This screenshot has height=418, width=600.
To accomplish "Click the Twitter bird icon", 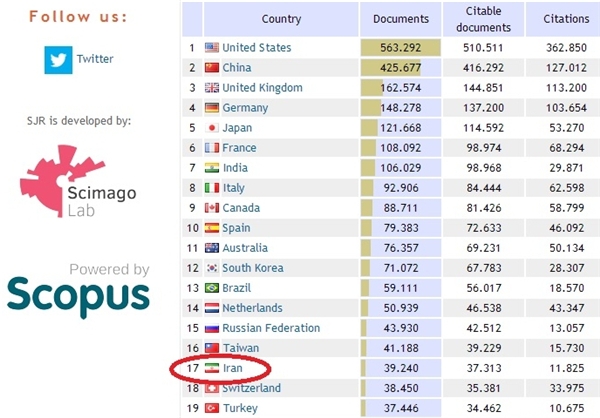I will 59,60.
